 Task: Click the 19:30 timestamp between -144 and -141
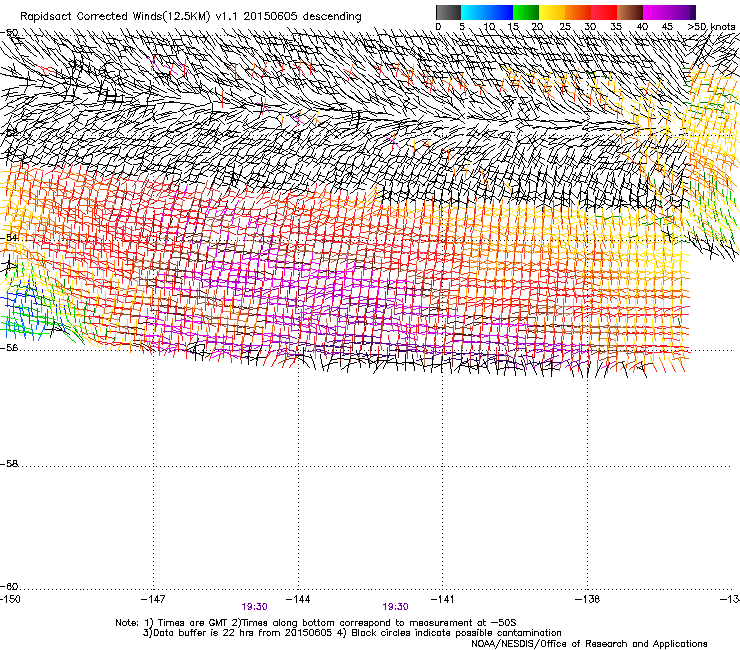click(395, 607)
